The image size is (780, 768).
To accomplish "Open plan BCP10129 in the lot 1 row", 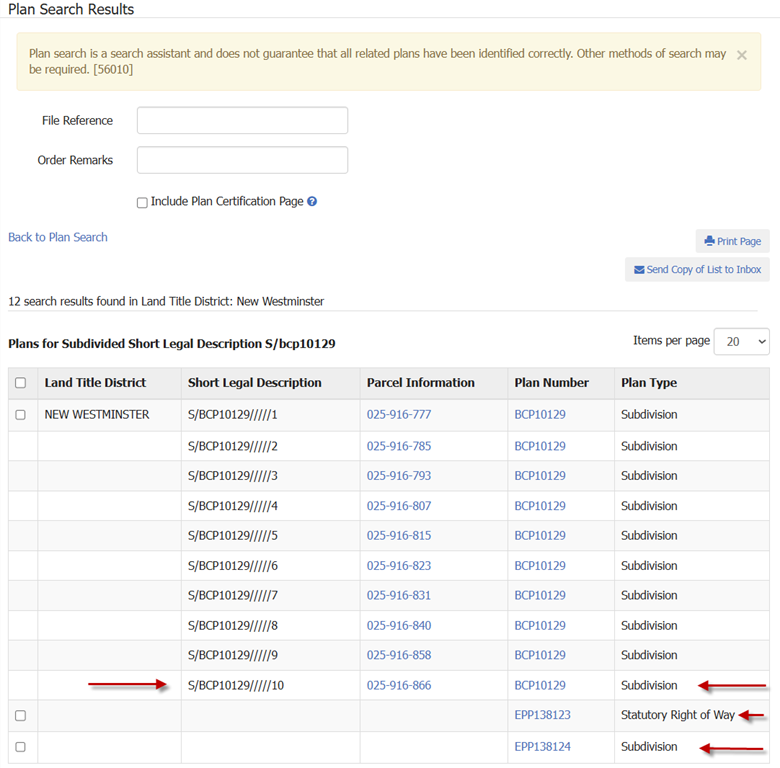I will point(540,415).
